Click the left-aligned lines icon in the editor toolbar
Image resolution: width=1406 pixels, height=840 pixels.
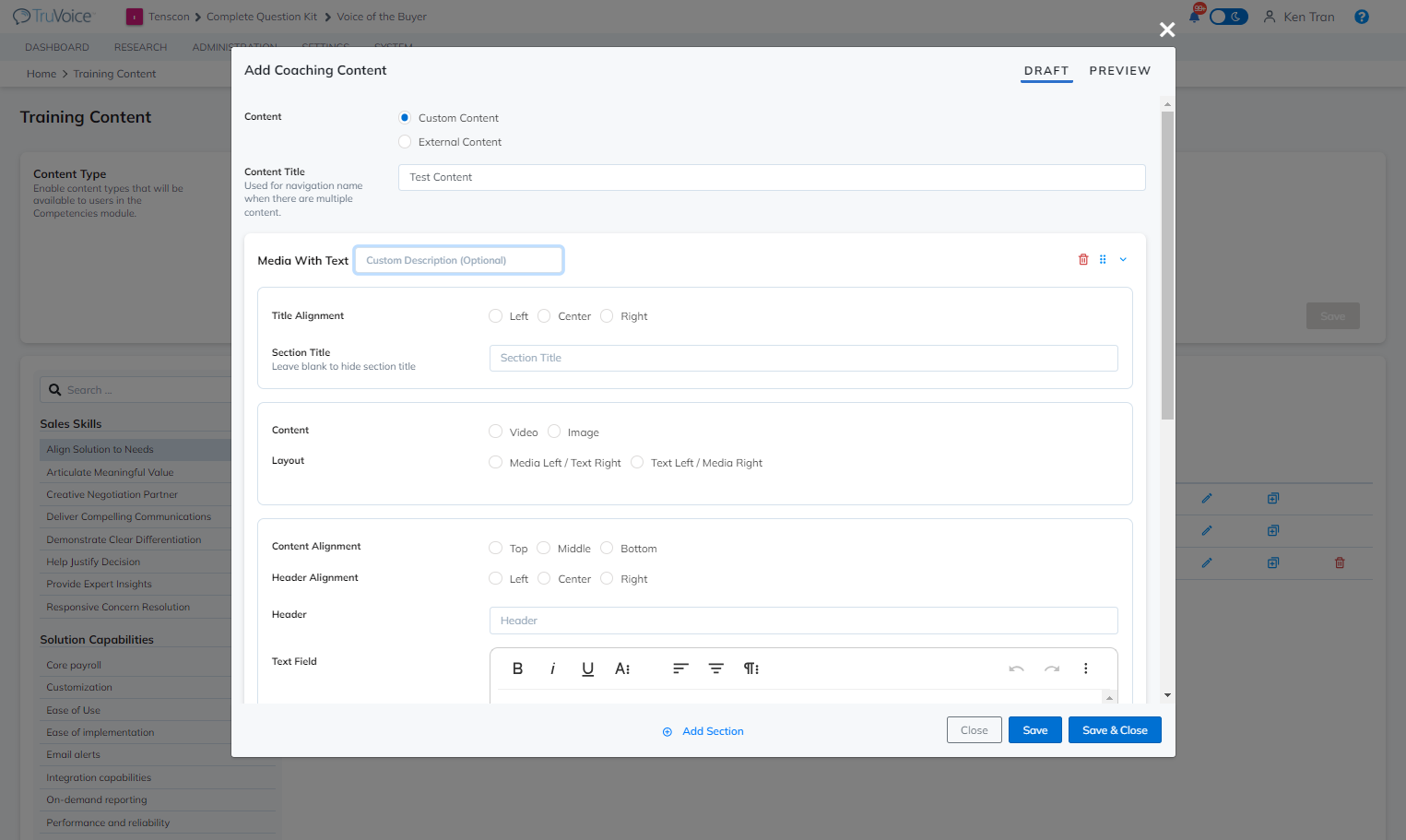681,668
